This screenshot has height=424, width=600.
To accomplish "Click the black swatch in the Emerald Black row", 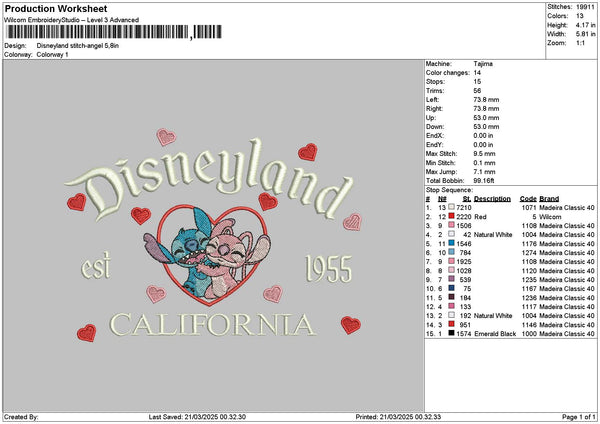I will (x=452, y=334).
